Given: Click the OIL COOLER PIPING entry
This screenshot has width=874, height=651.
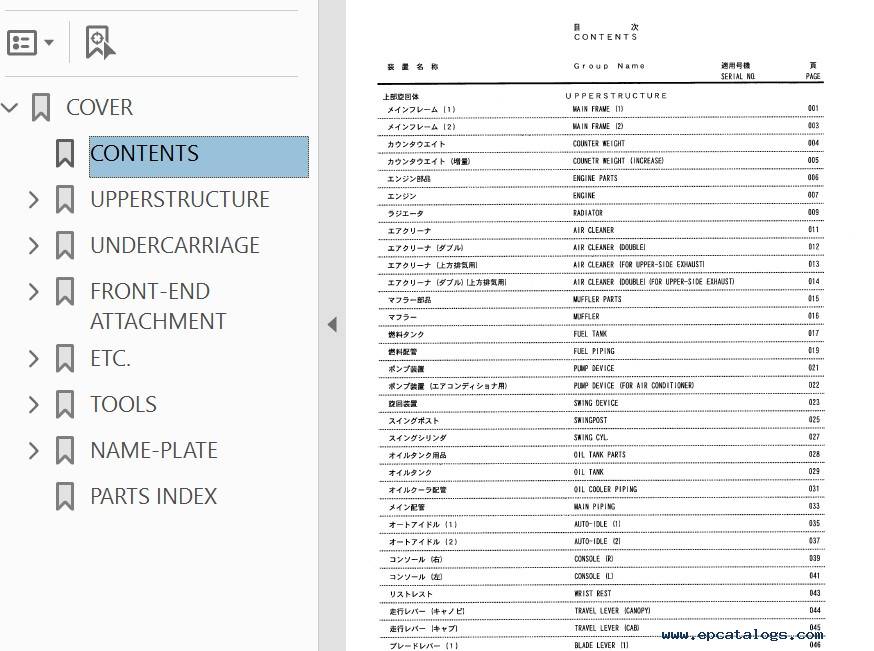Looking at the screenshot, I should 605,489.
